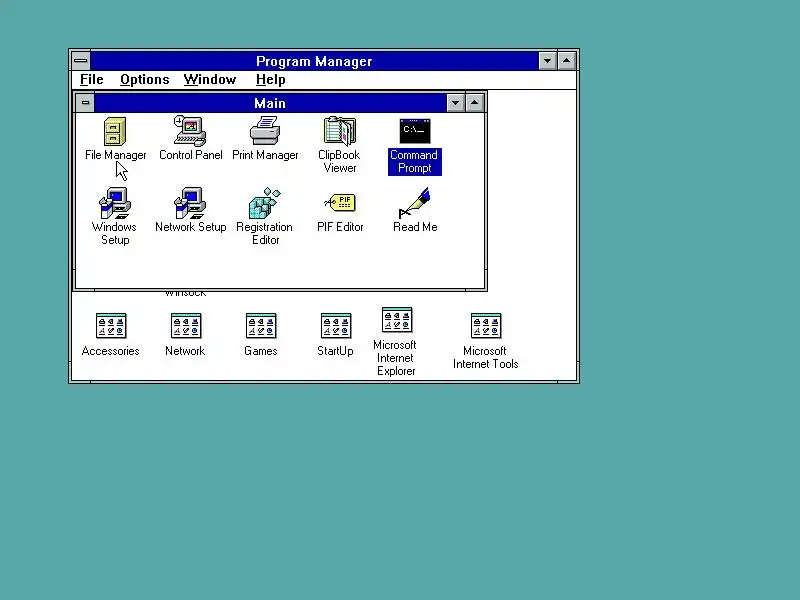Click the Main window title bar
Image resolution: width=800 pixels, height=600 pixels.
270,103
